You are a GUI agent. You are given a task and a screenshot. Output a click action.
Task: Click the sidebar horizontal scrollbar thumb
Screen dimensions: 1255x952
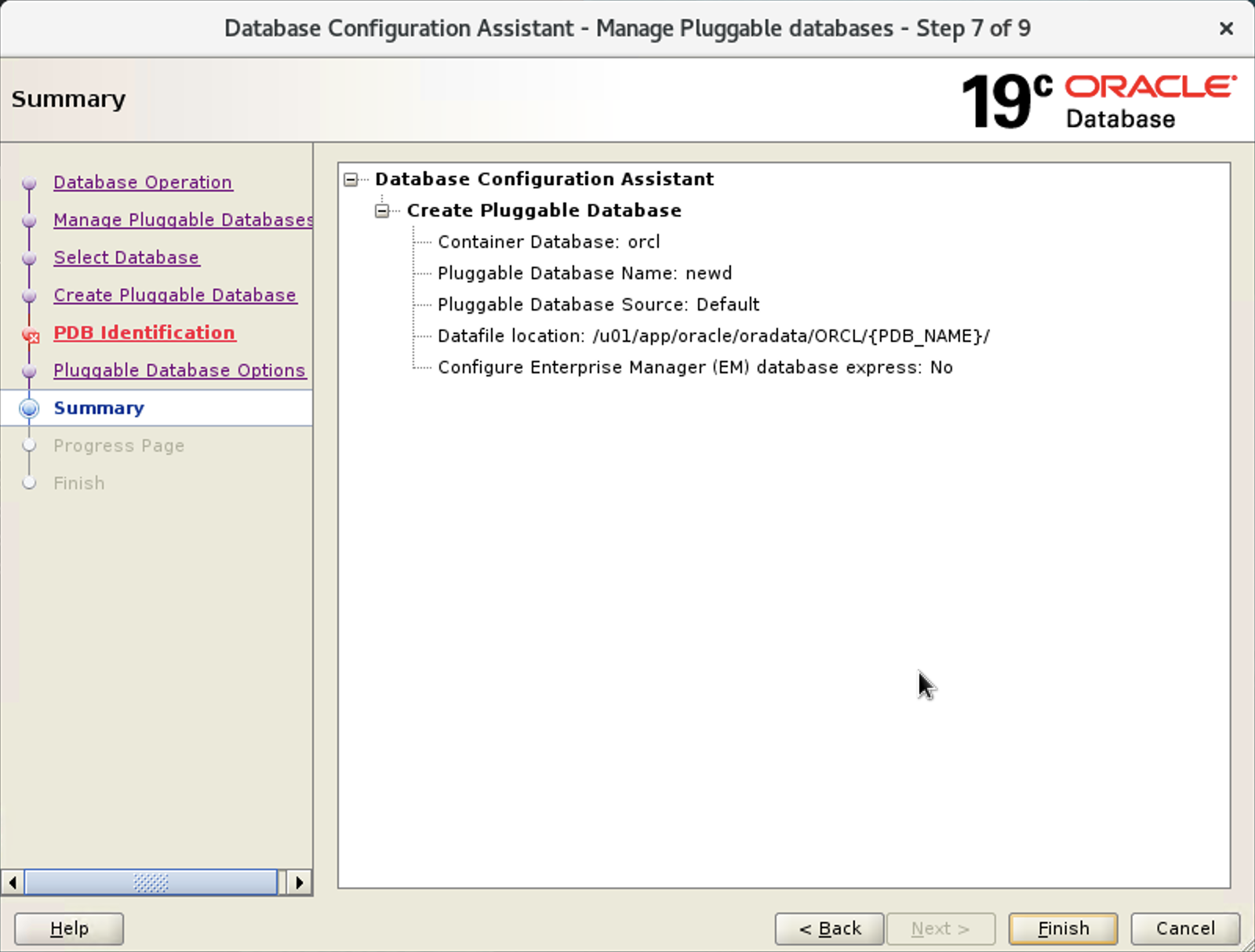[x=151, y=882]
